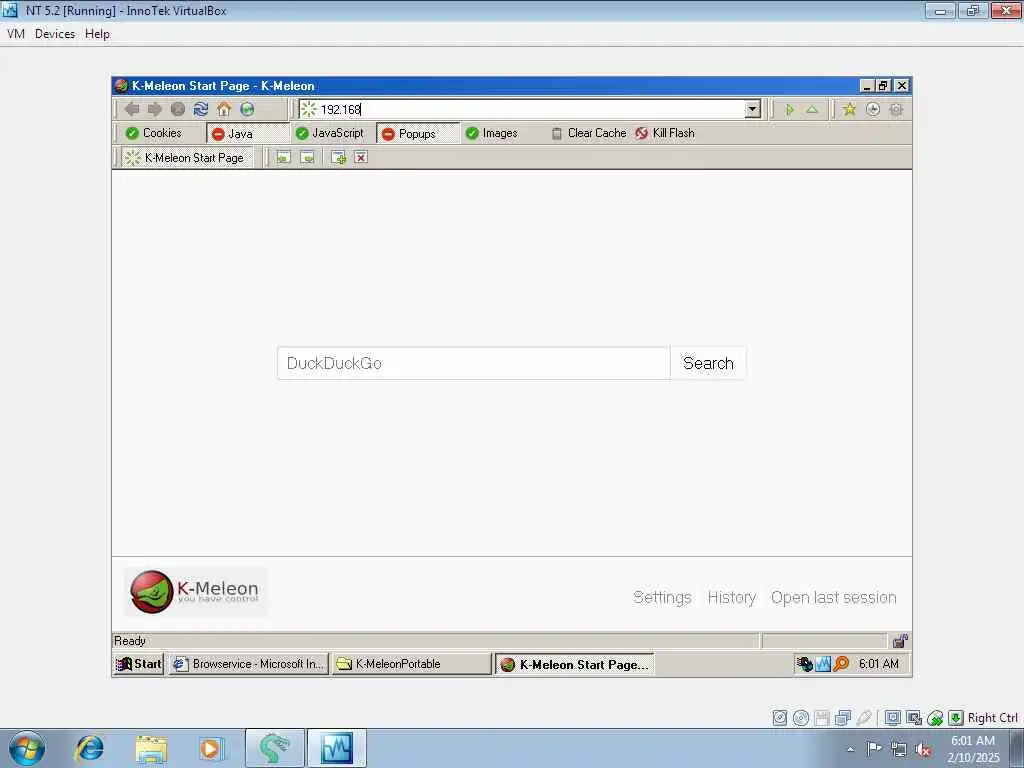Click orange magnifier tray icon in guest
1024x768 pixels.
coord(841,664)
